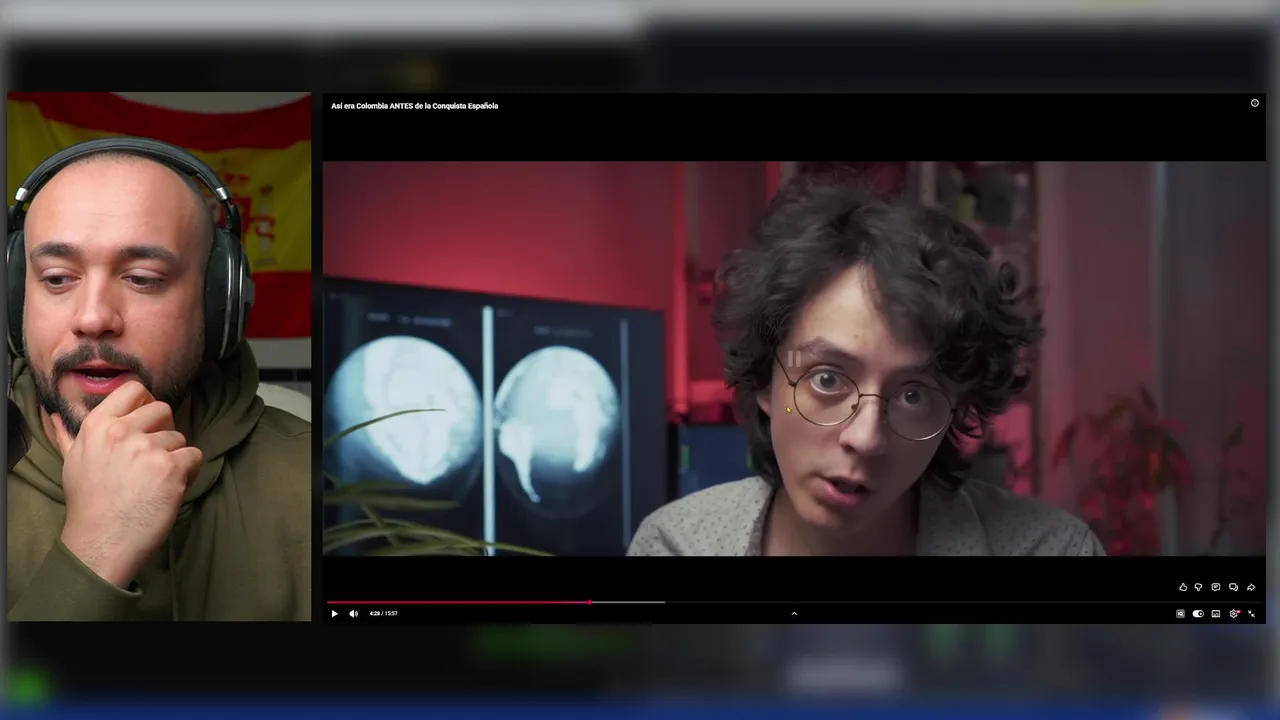Open the live chat bubbles icon
This screenshot has width=1280, height=720.
pos(1233,588)
